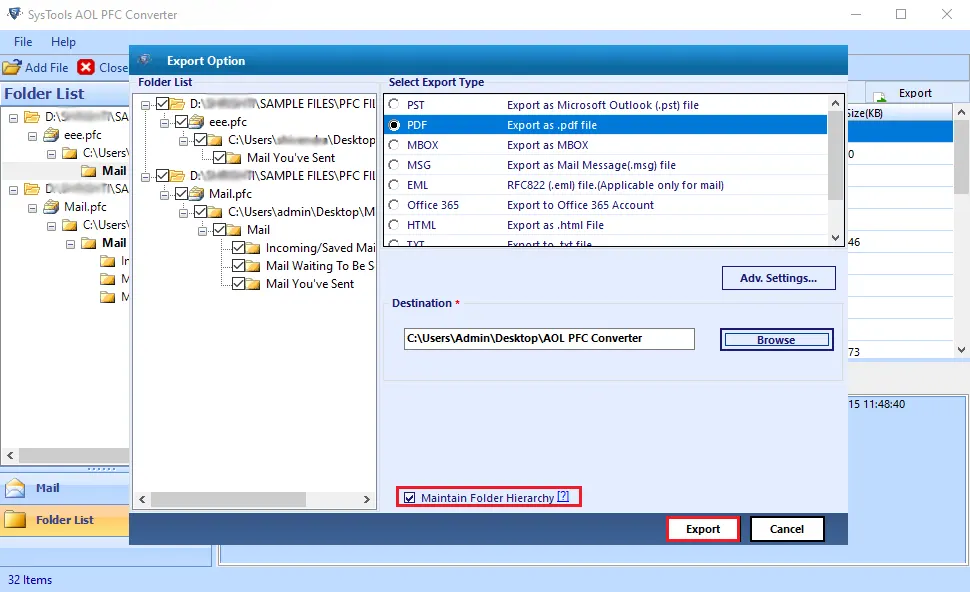Collapse the Mail folder node under Mail.pfc in the dialog
Image resolution: width=970 pixels, height=592 pixels.
[202, 231]
